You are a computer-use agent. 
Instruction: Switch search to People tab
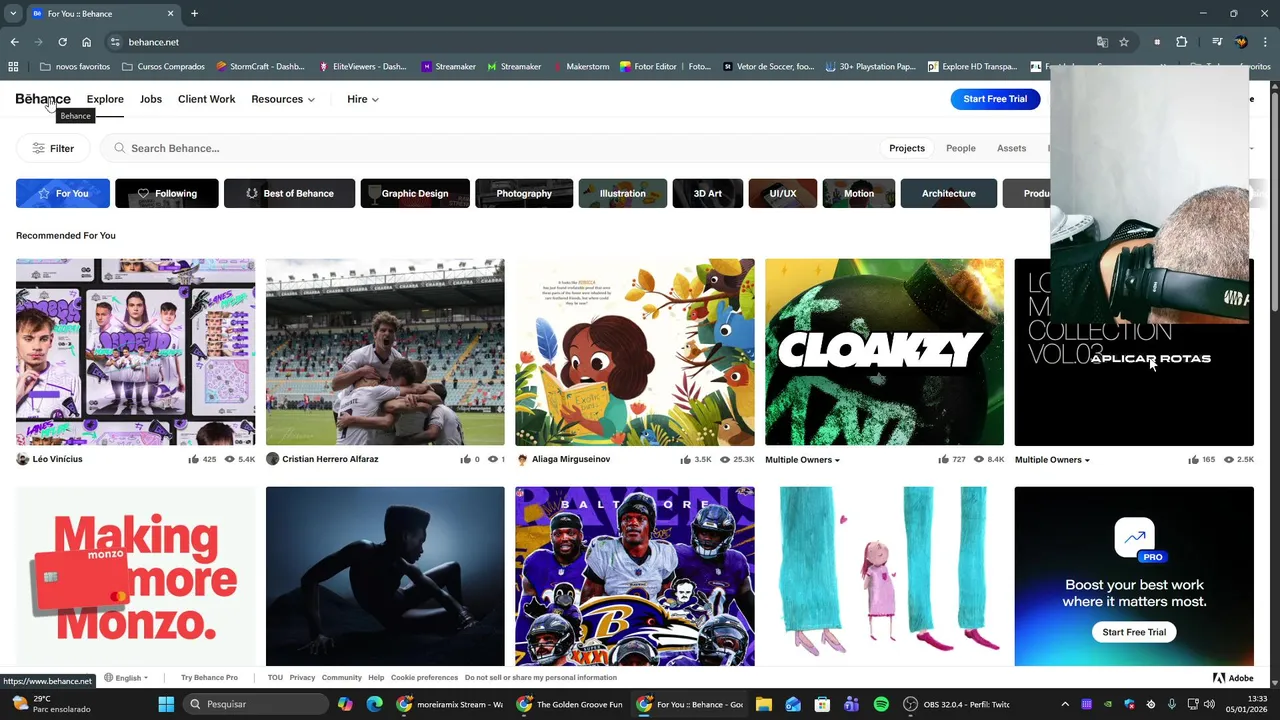(x=961, y=148)
